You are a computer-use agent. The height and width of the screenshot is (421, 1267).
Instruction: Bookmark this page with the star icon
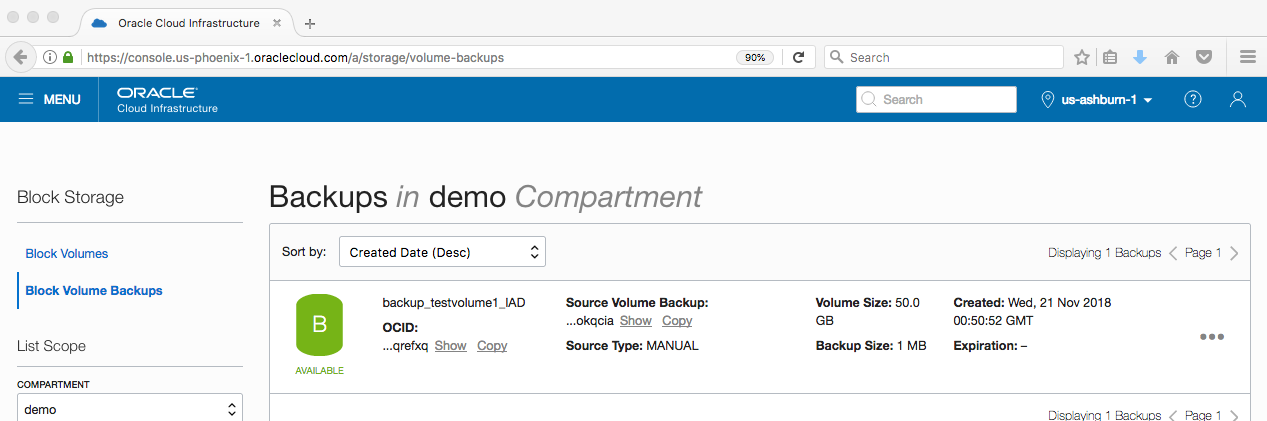tap(1082, 57)
